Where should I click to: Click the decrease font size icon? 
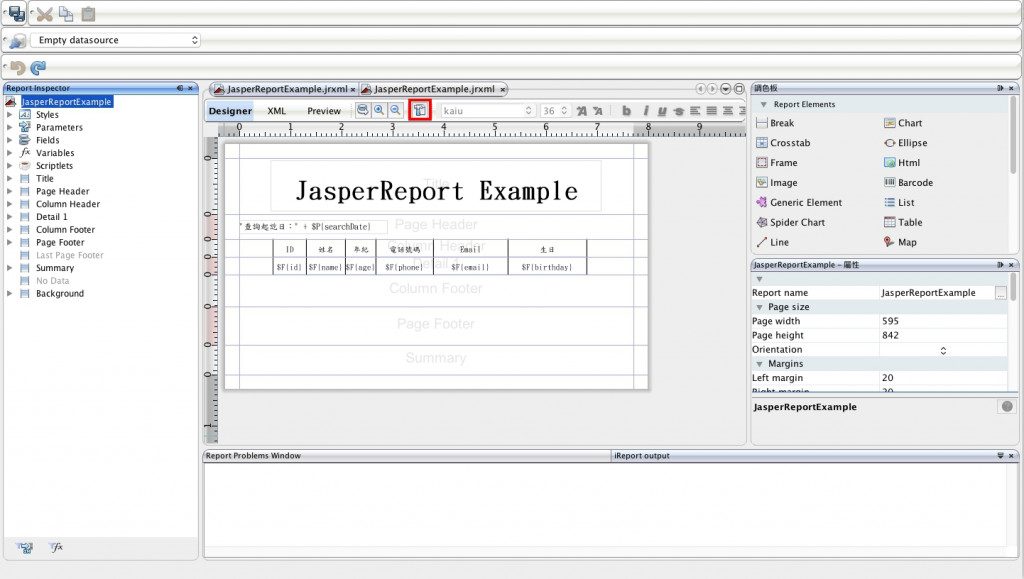(x=598, y=111)
